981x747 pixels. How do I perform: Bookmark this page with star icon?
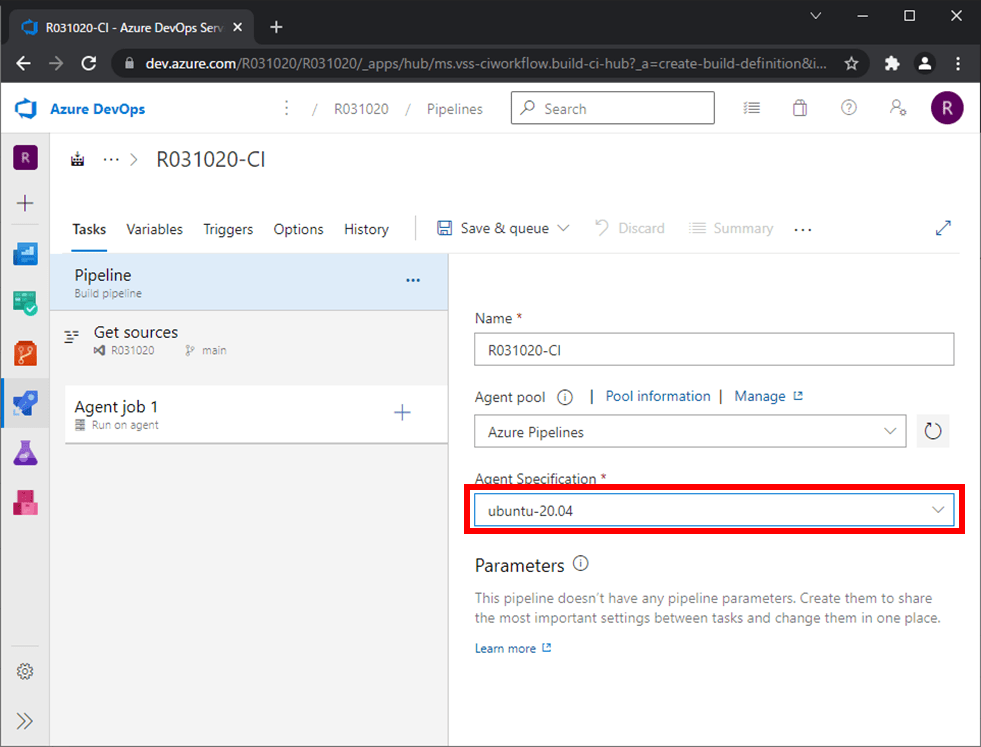click(x=851, y=63)
